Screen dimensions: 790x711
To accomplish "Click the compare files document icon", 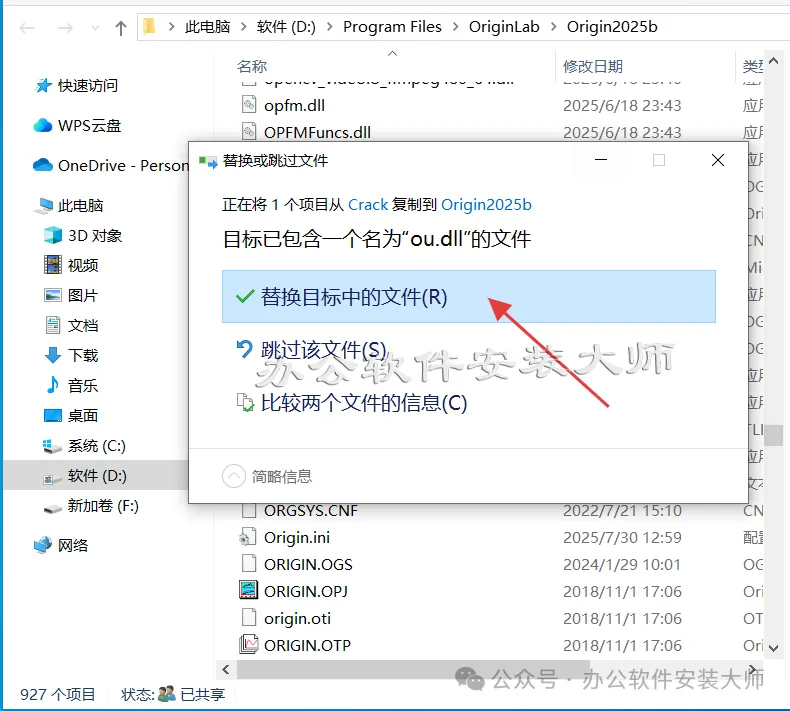I will [x=245, y=403].
